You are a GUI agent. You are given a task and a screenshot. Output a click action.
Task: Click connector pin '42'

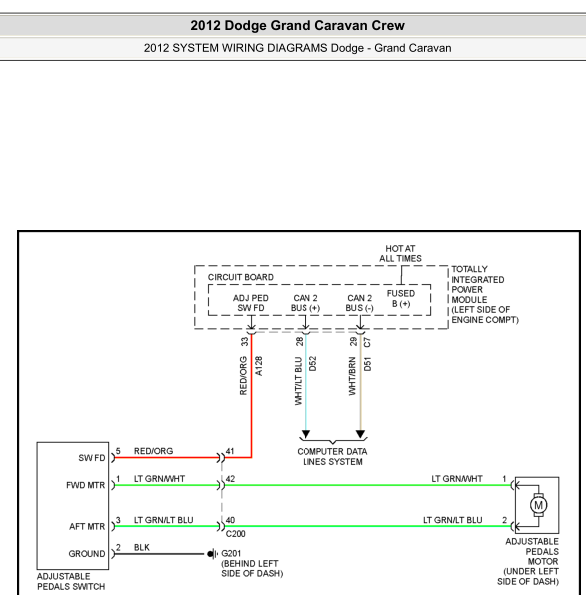tap(230, 479)
